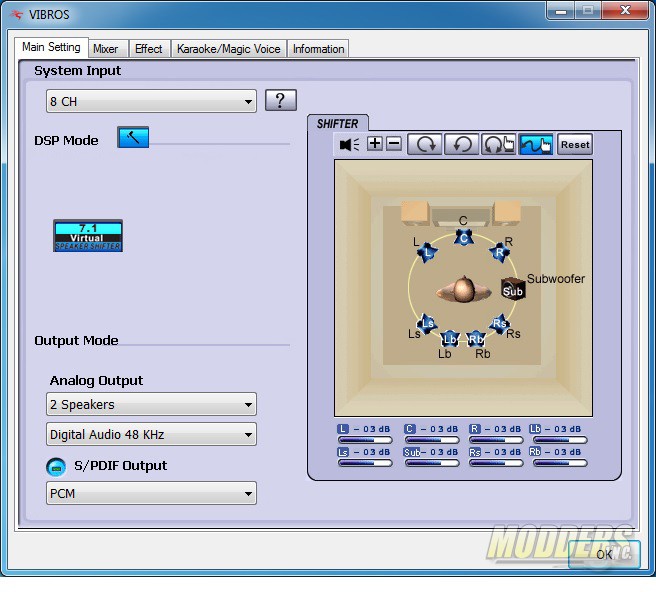Adjust the L channel volume slider
656x592 pixels.
click(365, 440)
